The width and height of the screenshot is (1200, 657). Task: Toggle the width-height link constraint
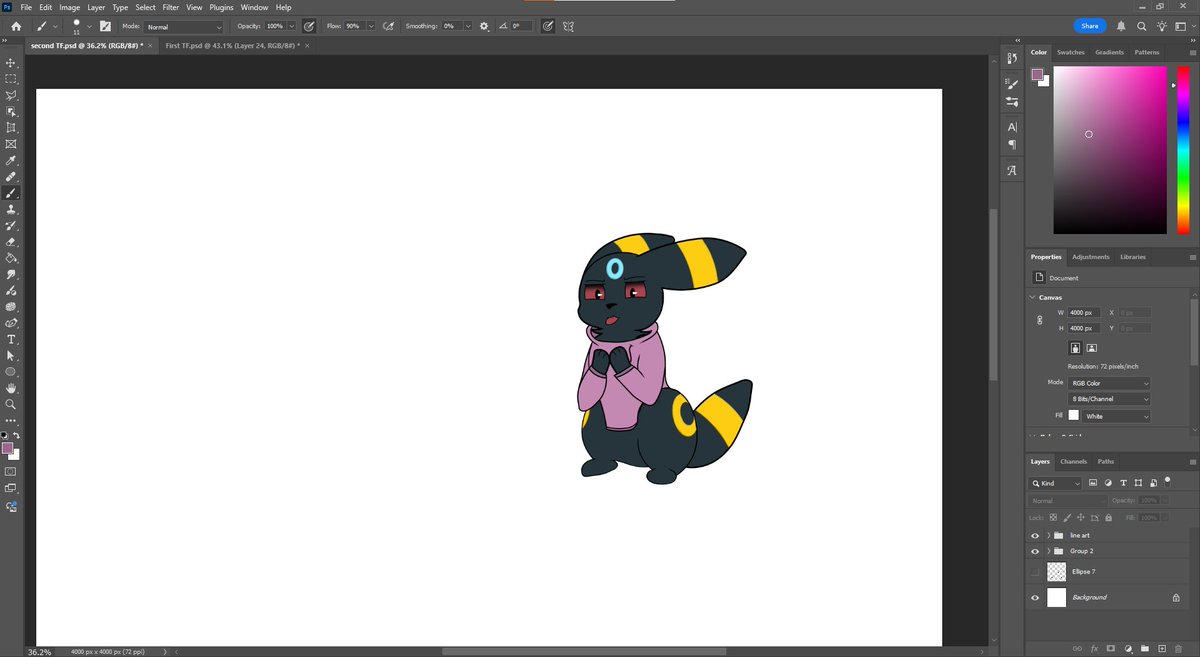1040,320
